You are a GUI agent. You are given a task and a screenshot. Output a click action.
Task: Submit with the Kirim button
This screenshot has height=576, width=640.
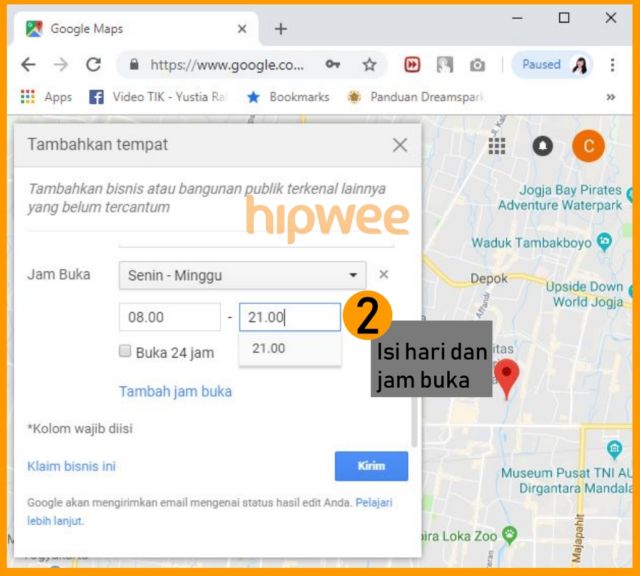(371, 466)
